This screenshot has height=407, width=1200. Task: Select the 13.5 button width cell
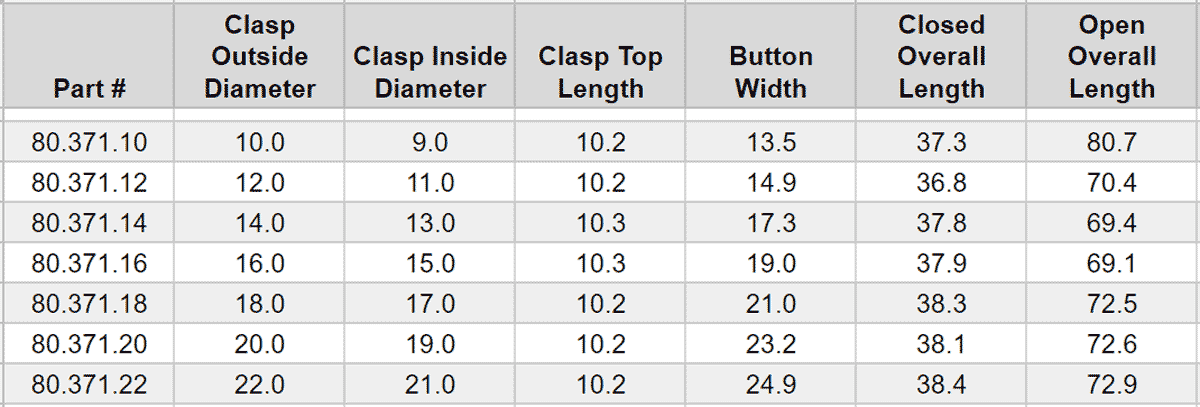coord(770,143)
